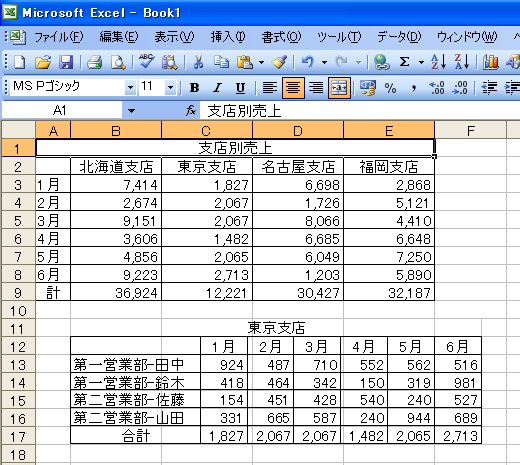
Task: Select column F header
Action: 470,130
